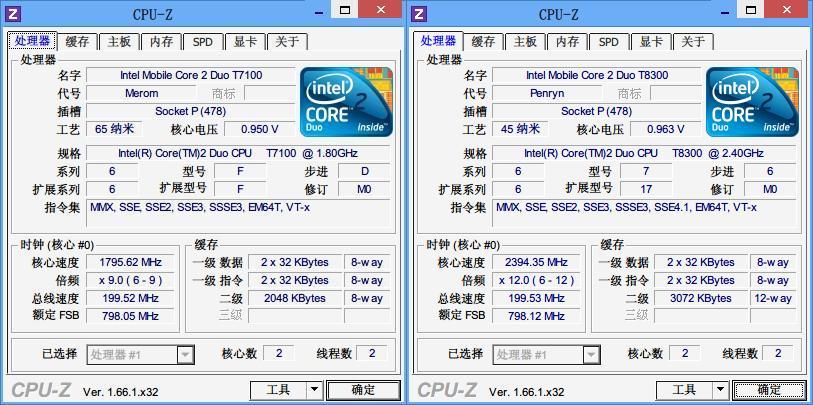The width and height of the screenshot is (813, 405).
Task: Click the x 12.0 ( 6 - 12 ) multiplier value
Action: point(536,281)
